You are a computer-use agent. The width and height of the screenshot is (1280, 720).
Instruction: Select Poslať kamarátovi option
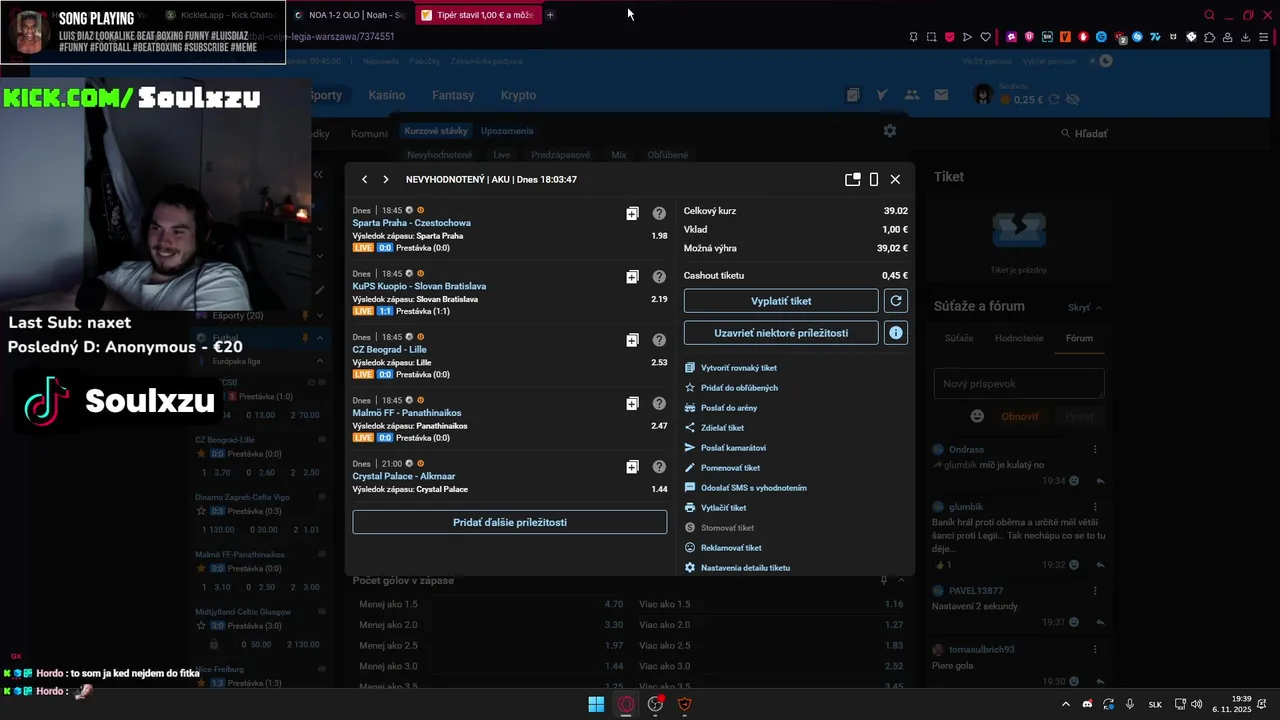725,448
